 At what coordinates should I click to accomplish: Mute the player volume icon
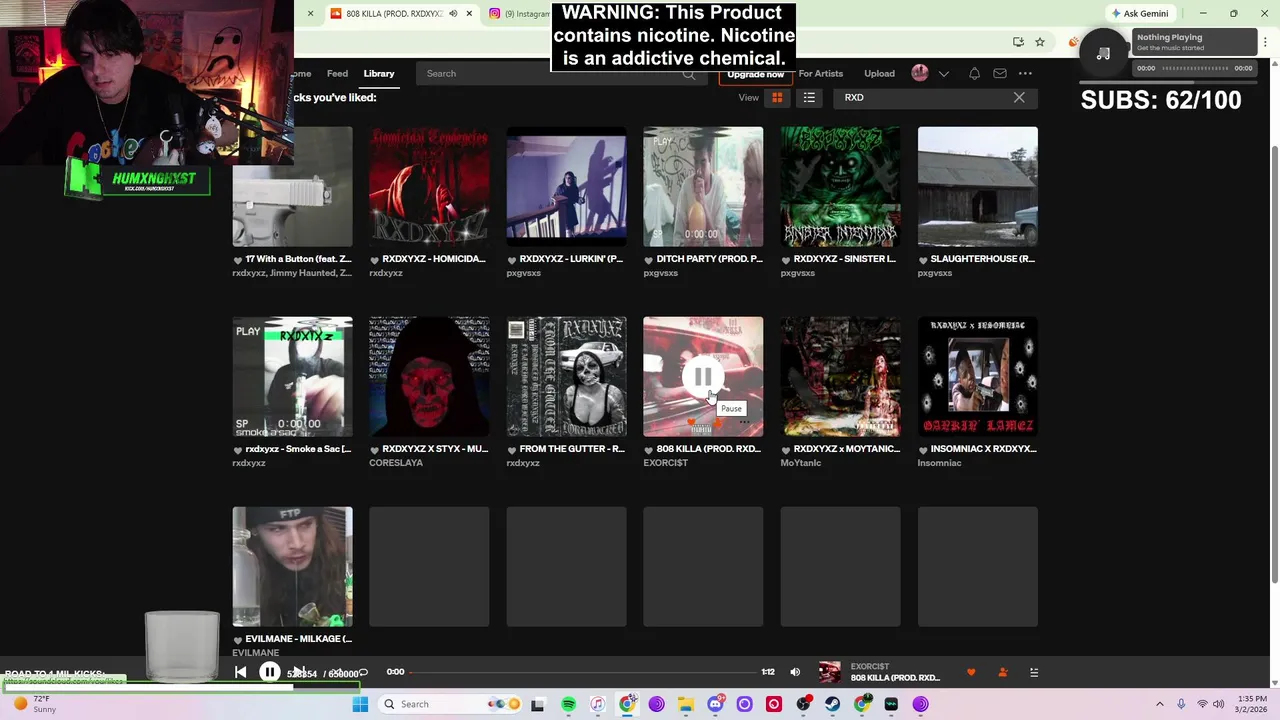point(795,672)
